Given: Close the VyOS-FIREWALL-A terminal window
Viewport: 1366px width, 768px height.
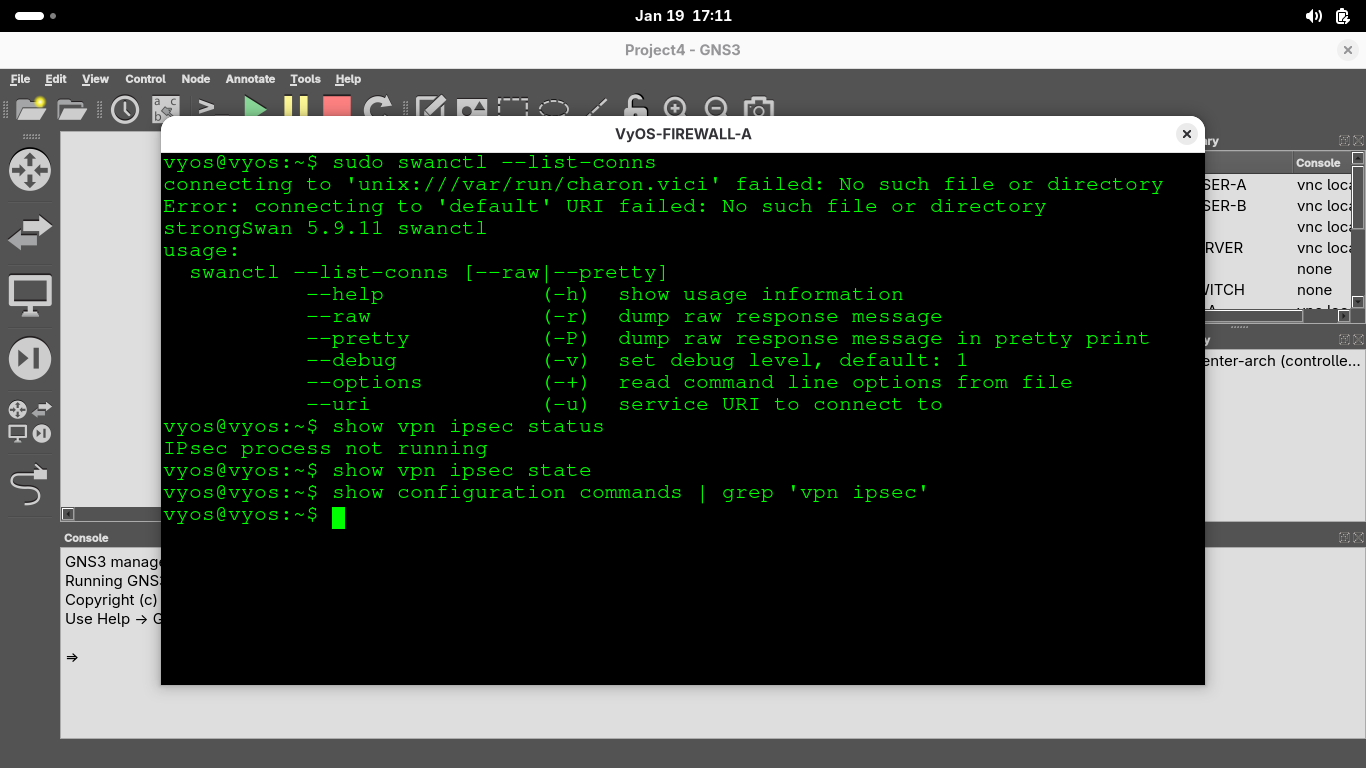Looking at the screenshot, I should (x=1186, y=134).
